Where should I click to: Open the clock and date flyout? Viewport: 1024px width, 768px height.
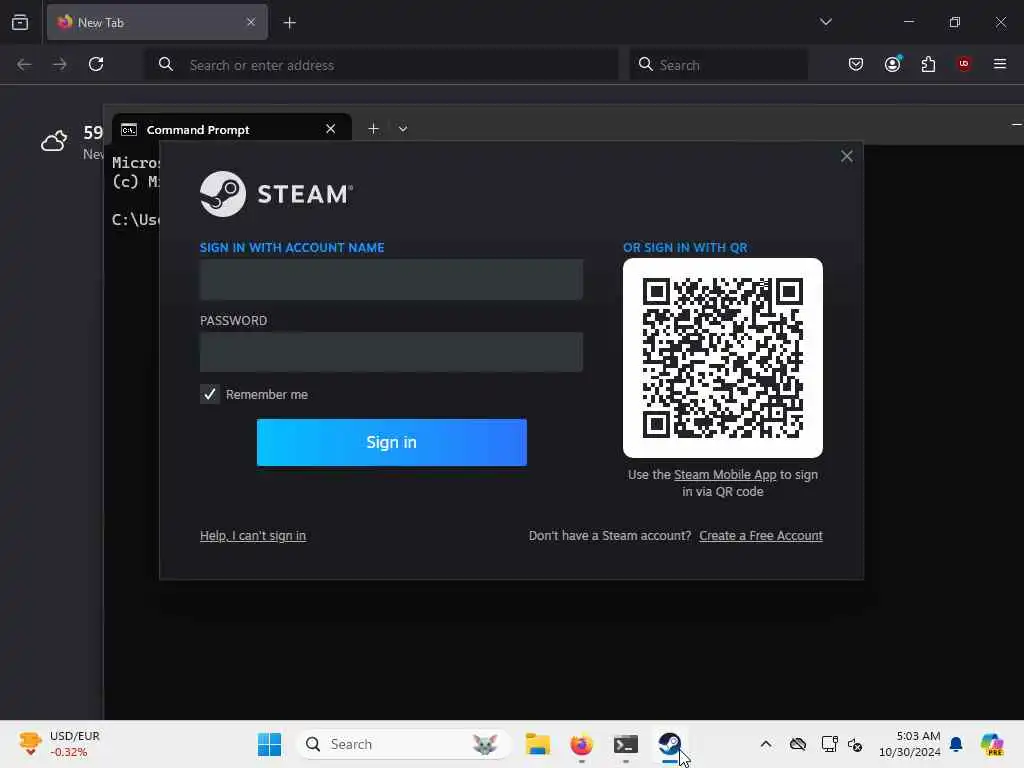(x=910, y=744)
